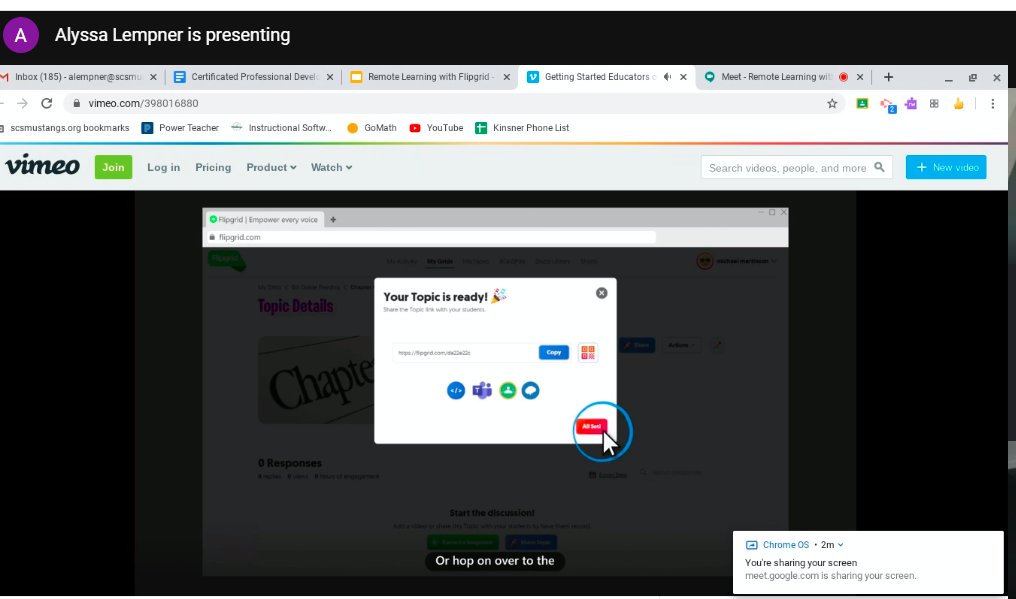
Task: Open the Google Classroom extension icon
Action: (x=862, y=103)
